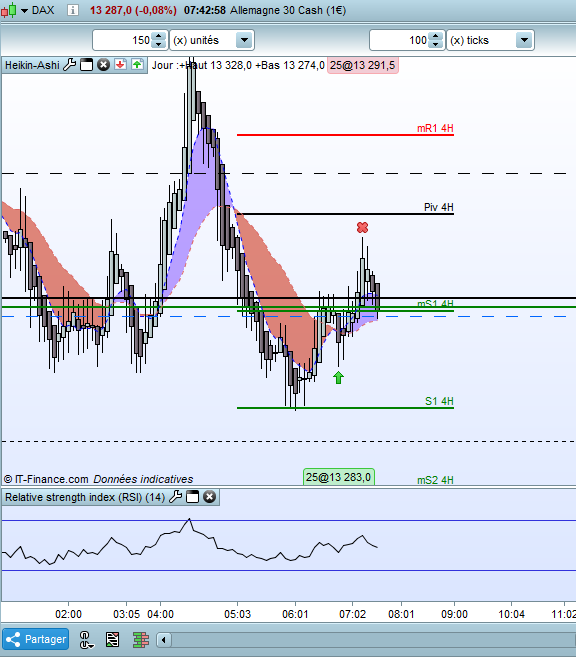The width and height of the screenshot is (576, 657).
Task: Decrease the 150 units value
Action: [158, 44]
